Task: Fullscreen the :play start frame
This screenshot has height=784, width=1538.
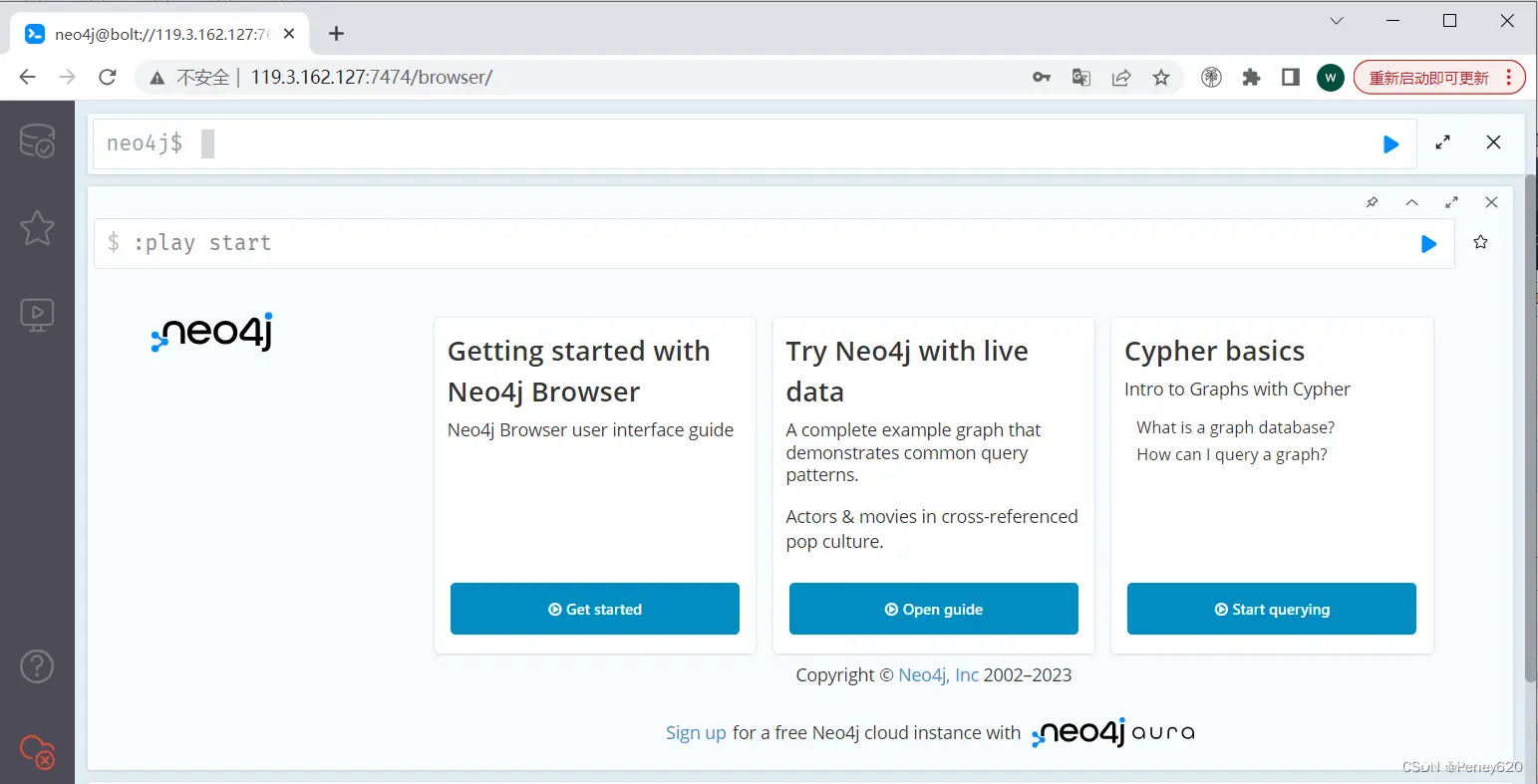Action: (x=1451, y=202)
